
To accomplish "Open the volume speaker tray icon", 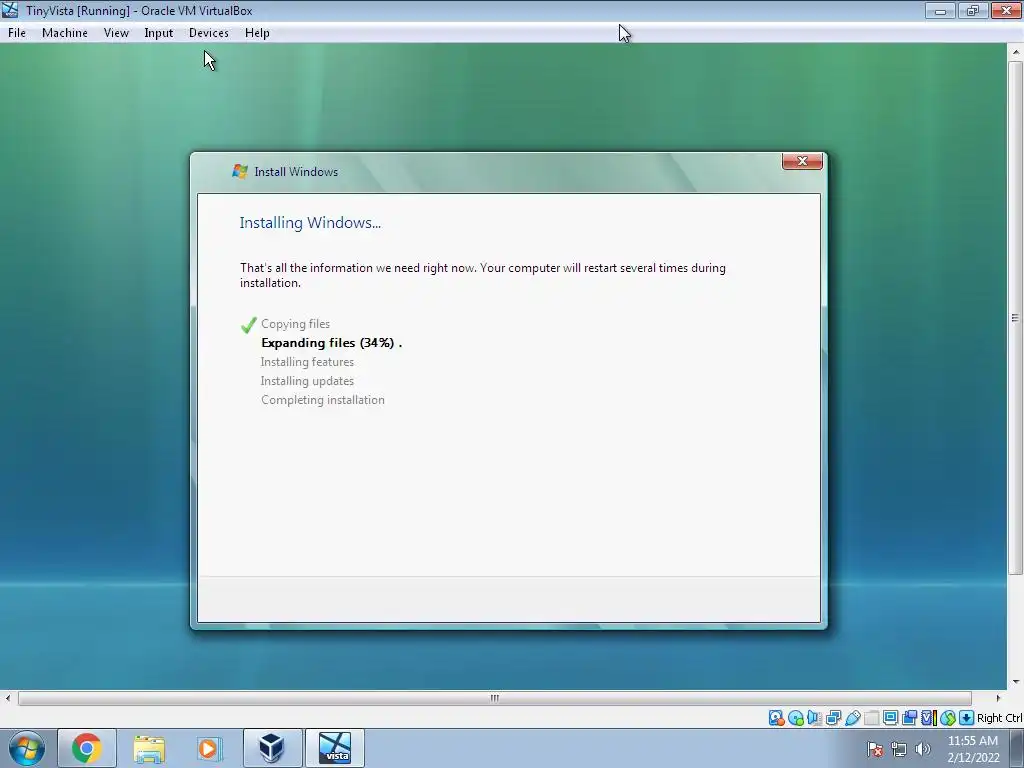I will click(922, 749).
